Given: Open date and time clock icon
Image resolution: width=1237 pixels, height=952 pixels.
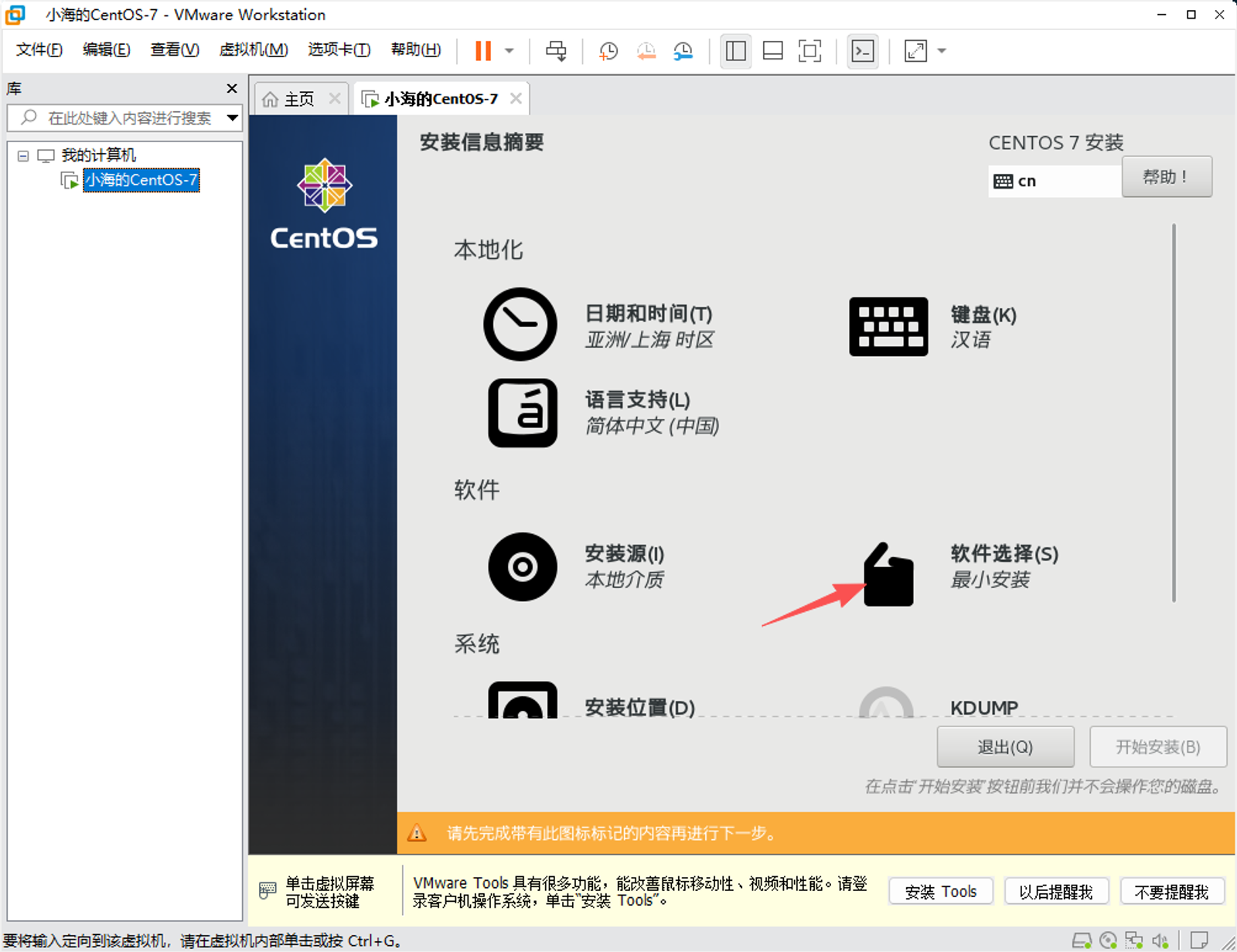Looking at the screenshot, I should (520, 325).
